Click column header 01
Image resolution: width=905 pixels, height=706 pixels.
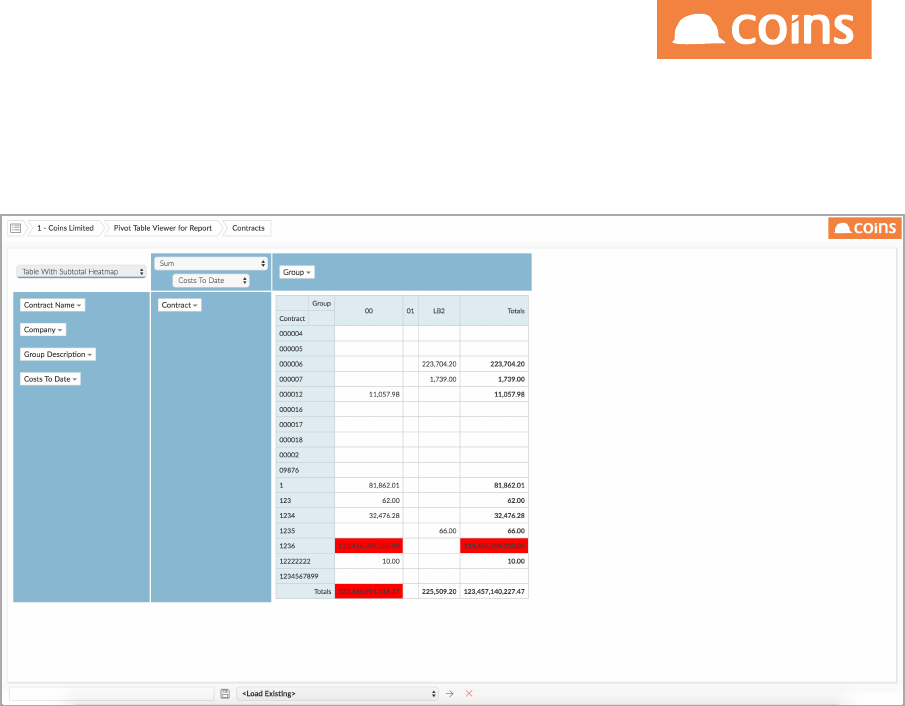coord(410,311)
